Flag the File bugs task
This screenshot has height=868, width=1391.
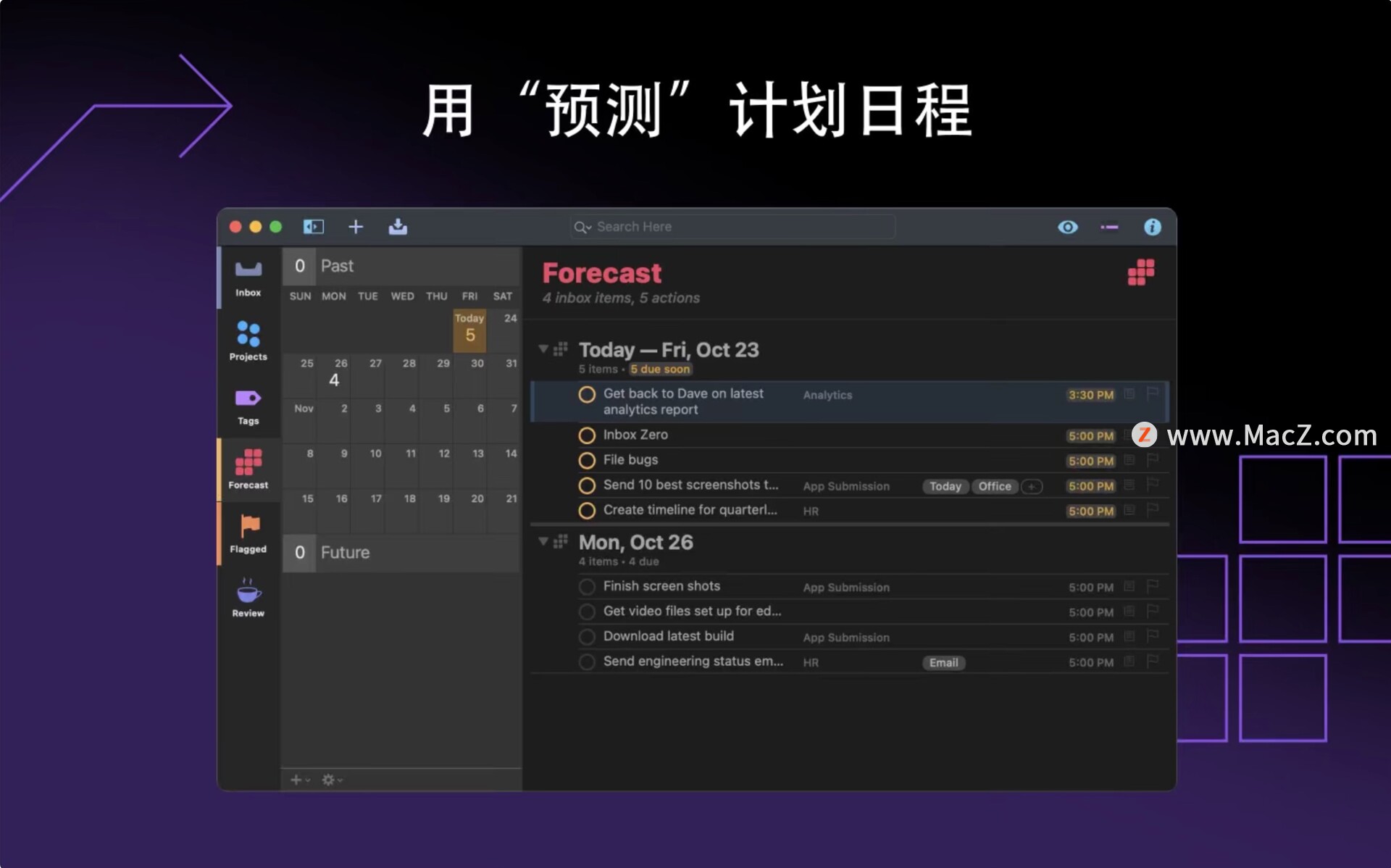pos(1153,459)
